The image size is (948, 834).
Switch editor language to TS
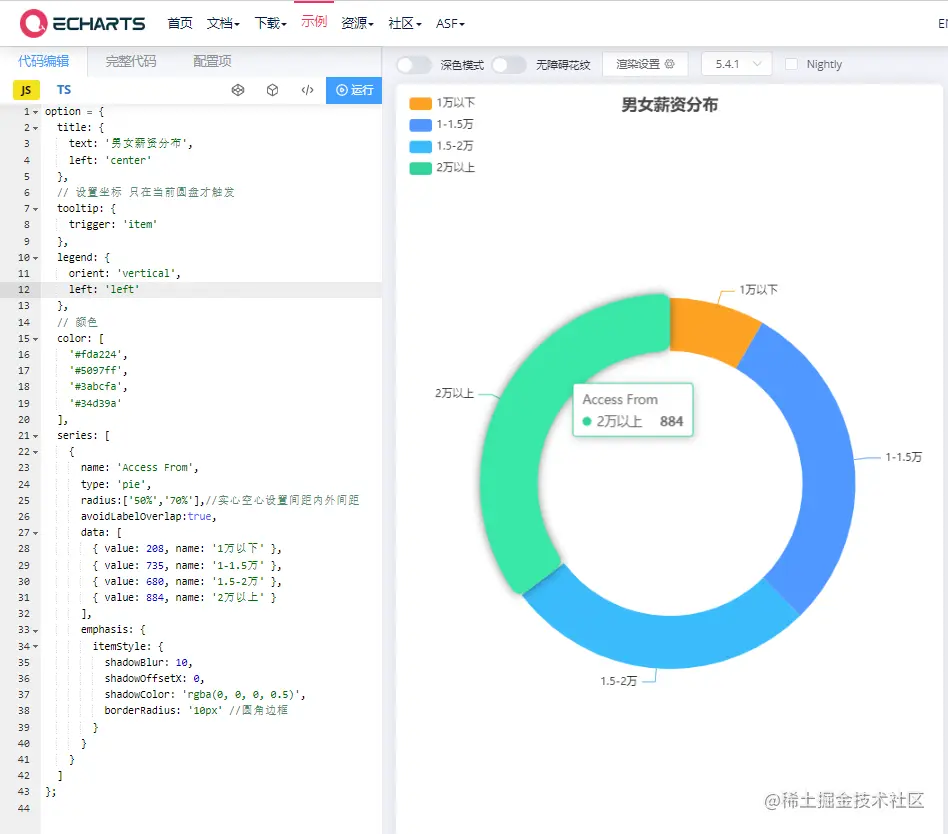(x=63, y=90)
